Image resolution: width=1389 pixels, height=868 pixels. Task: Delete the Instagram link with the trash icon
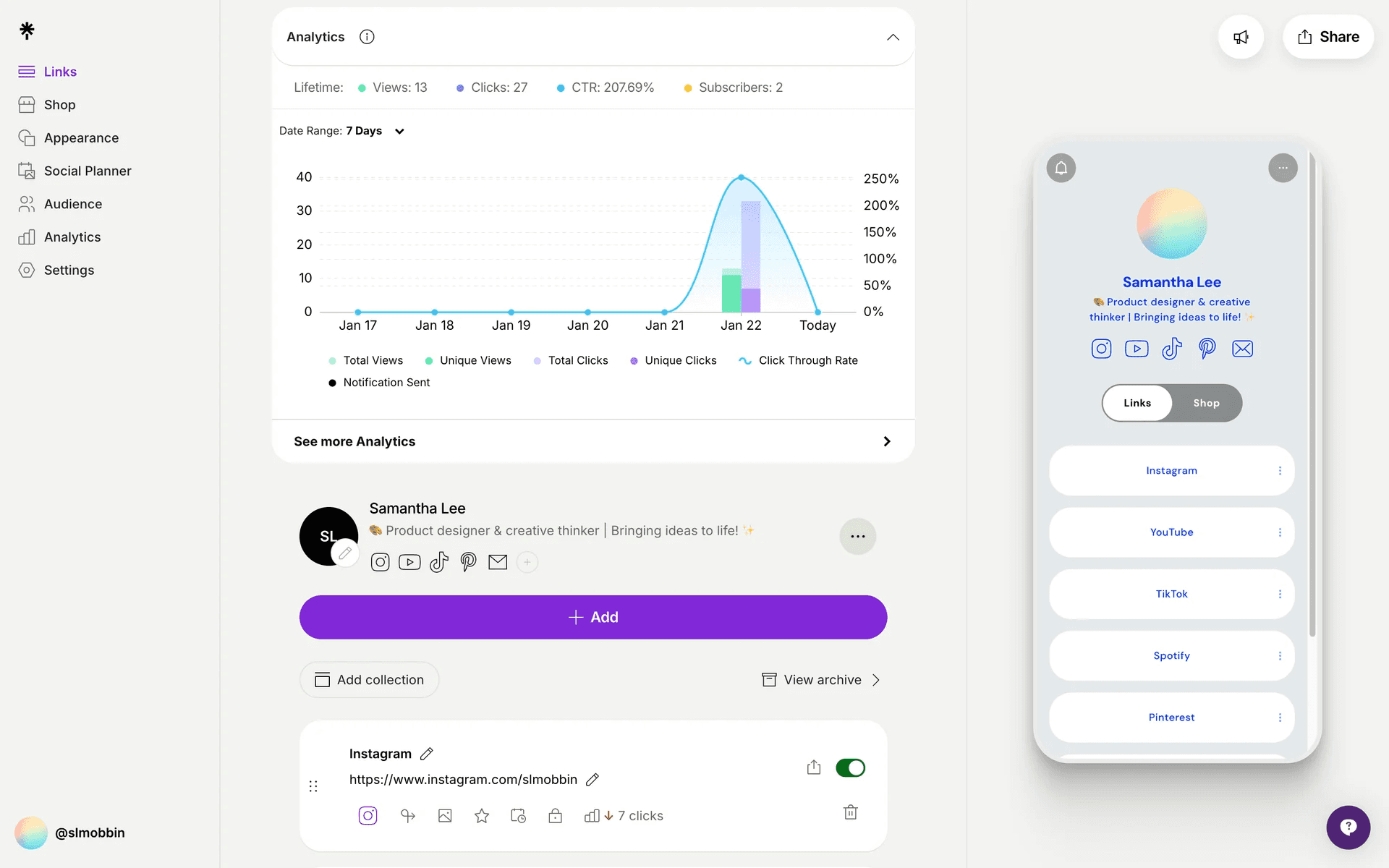tap(851, 812)
